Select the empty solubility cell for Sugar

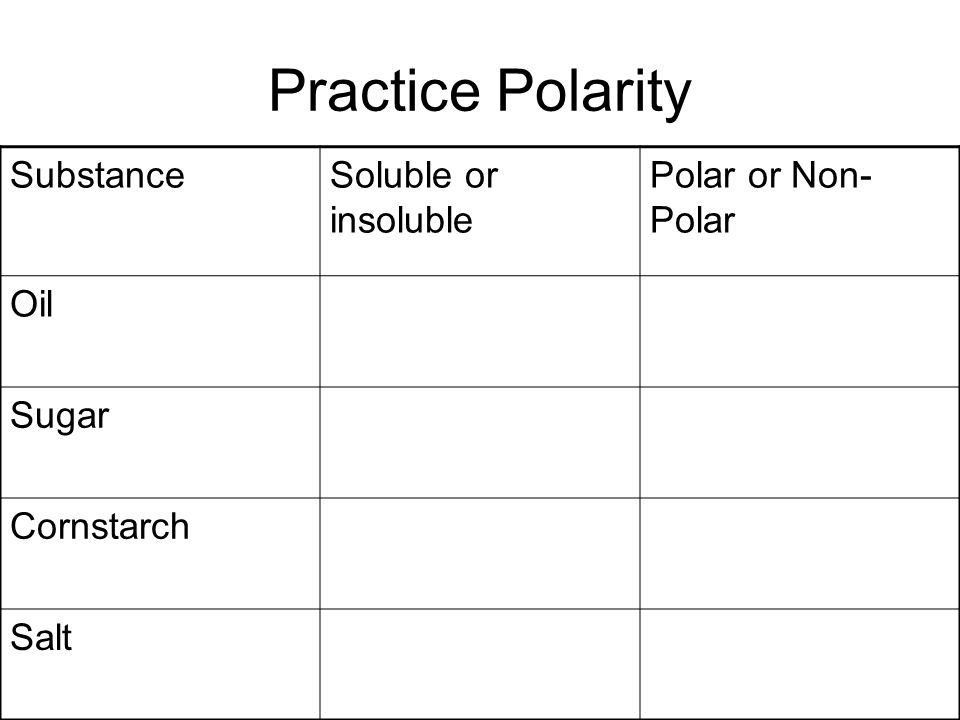pyautogui.click(x=480, y=442)
